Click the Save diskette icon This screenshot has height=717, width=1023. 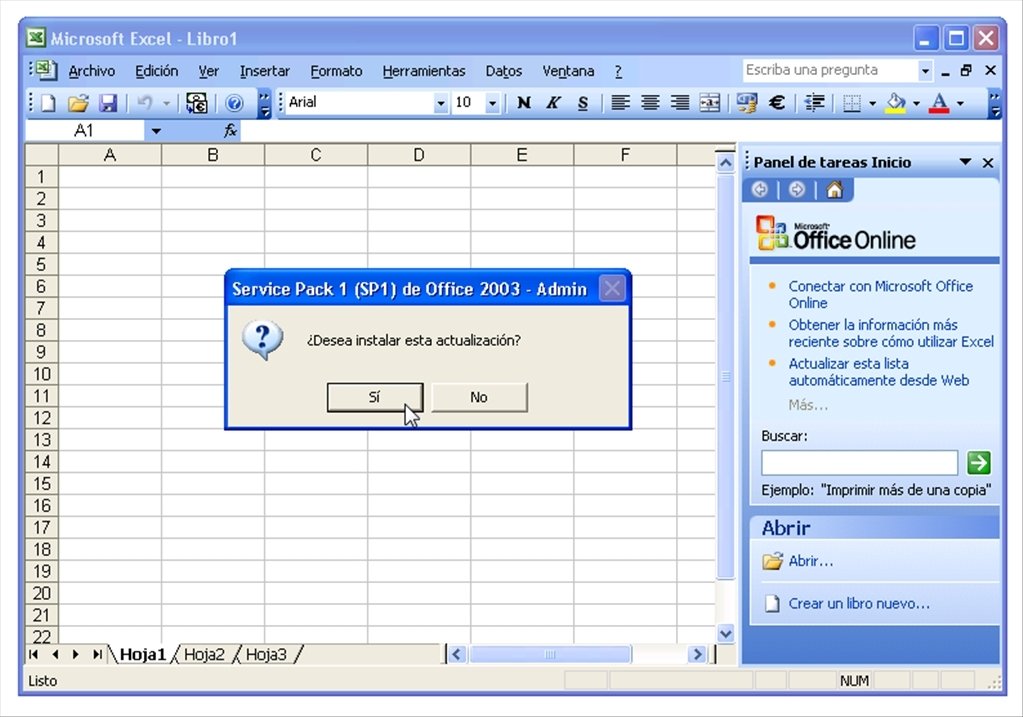(108, 102)
